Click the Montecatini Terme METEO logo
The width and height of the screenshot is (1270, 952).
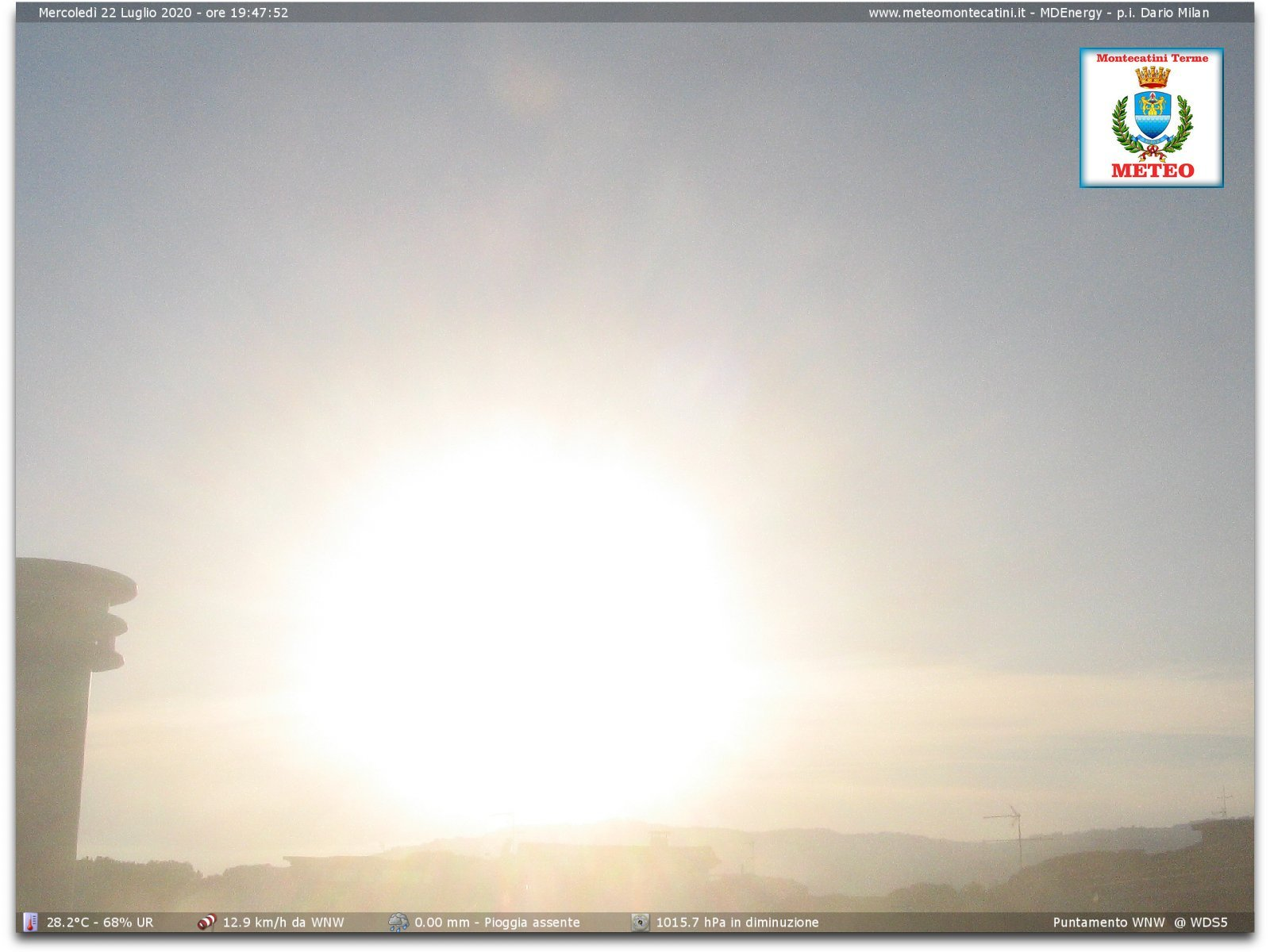1151,117
